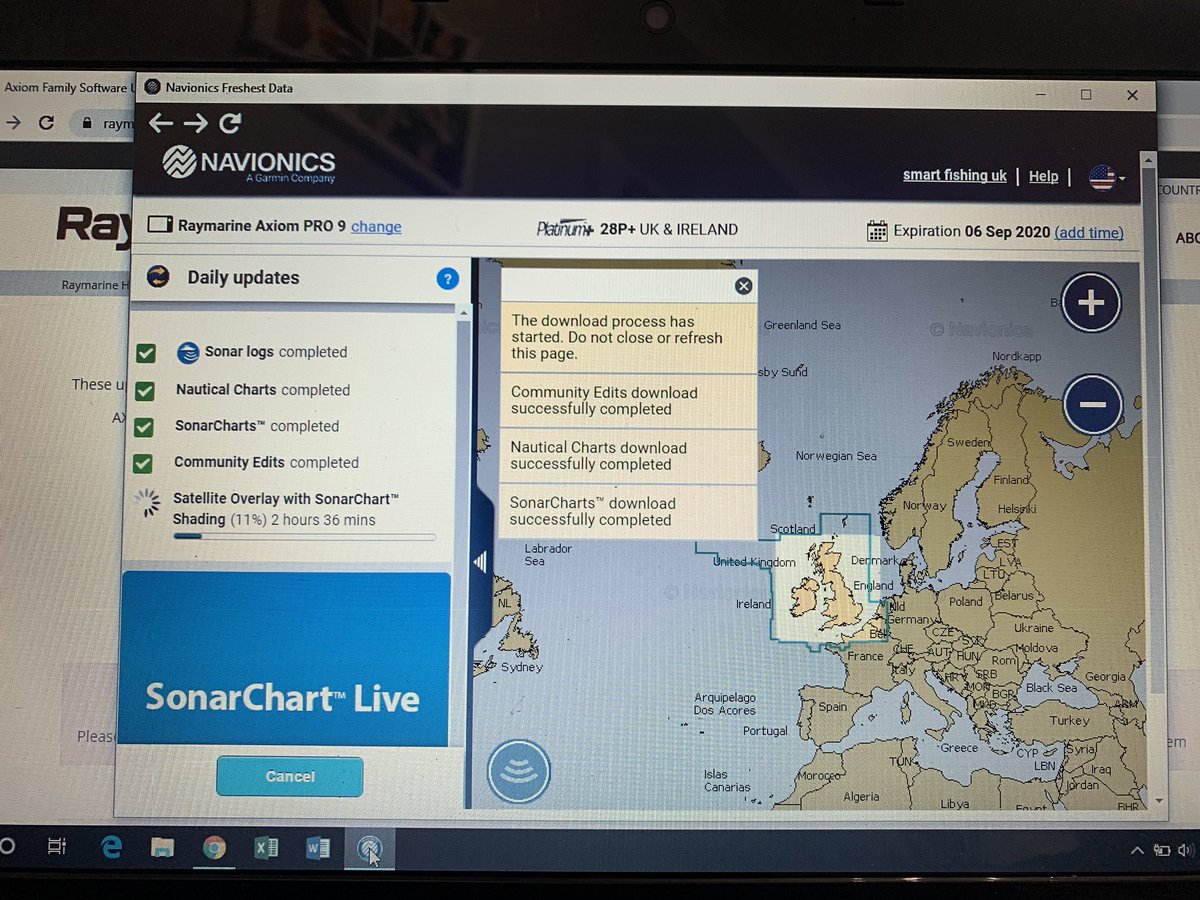Switch to the Axiom Family Software browser tab

[65, 87]
